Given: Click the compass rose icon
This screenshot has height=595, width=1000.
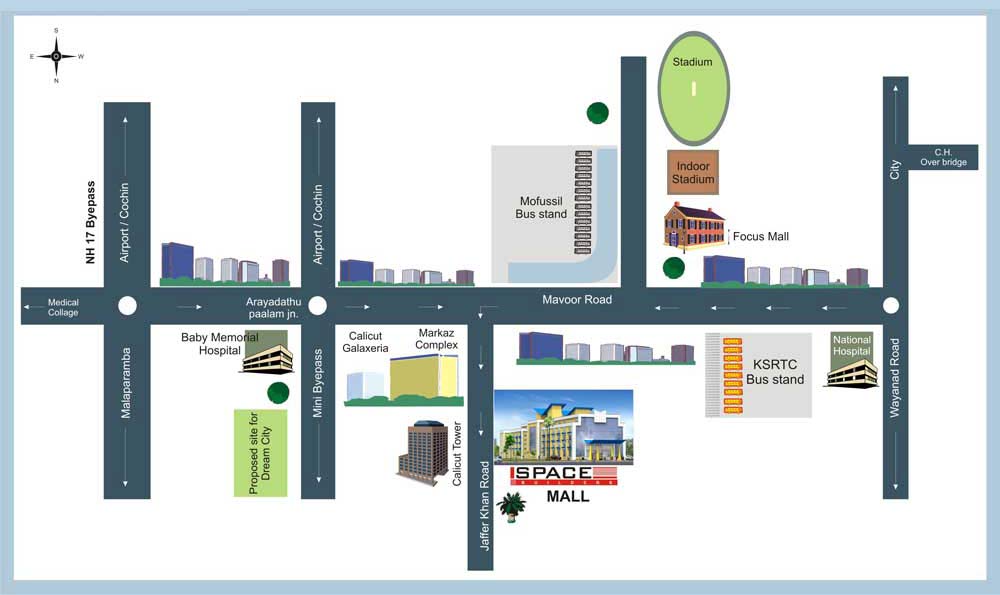Looking at the screenshot, I should [56, 56].
